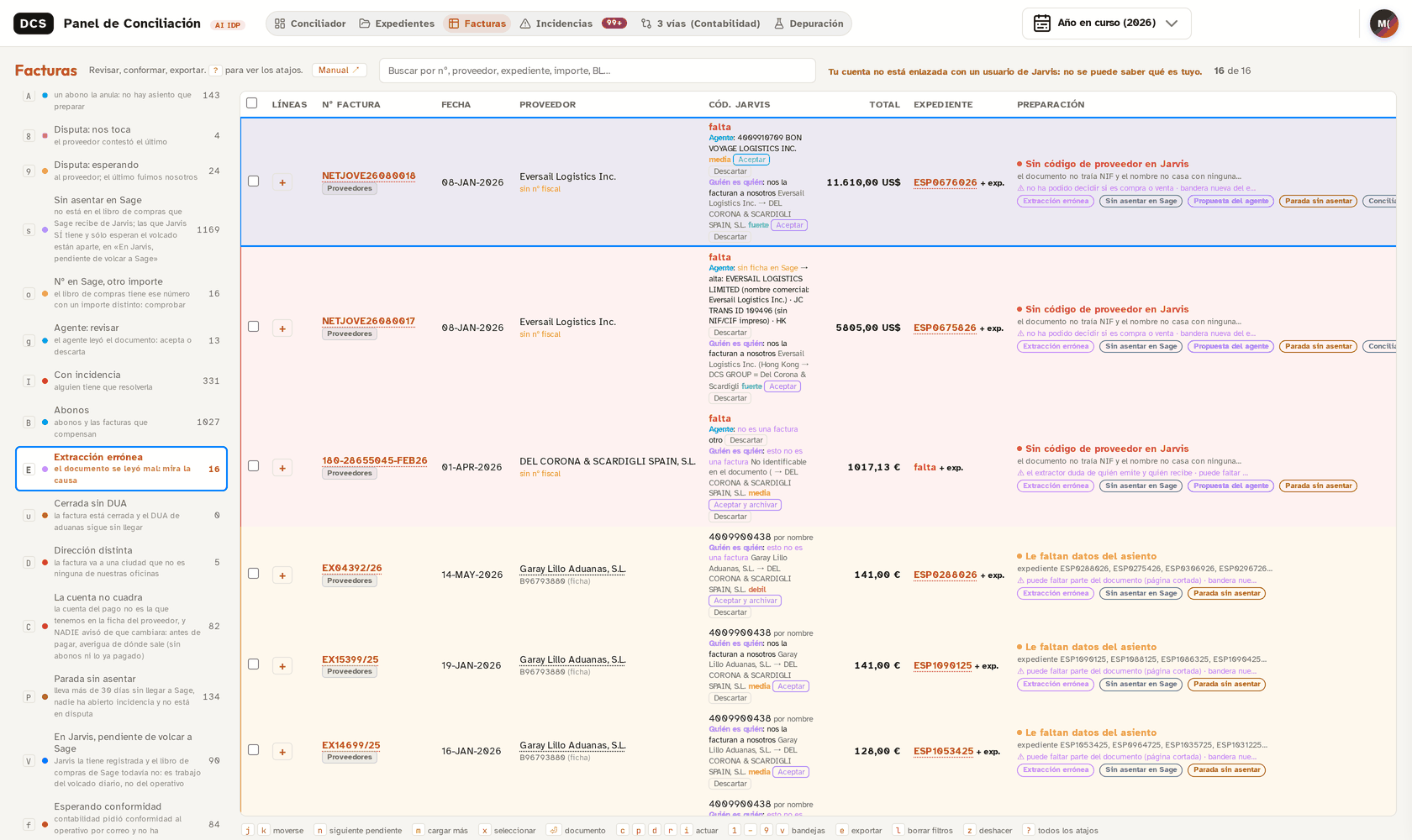Select the Sin asentar en Sage filter
This screenshot has width=1412, height=840.
point(122,229)
